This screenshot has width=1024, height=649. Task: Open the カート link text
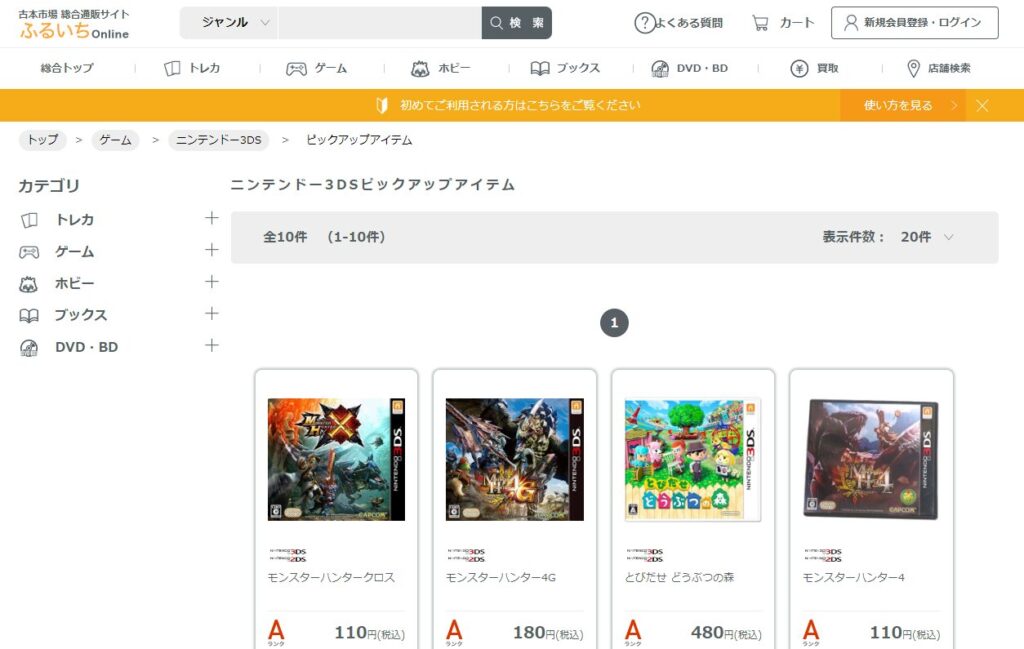[x=797, y=23]
